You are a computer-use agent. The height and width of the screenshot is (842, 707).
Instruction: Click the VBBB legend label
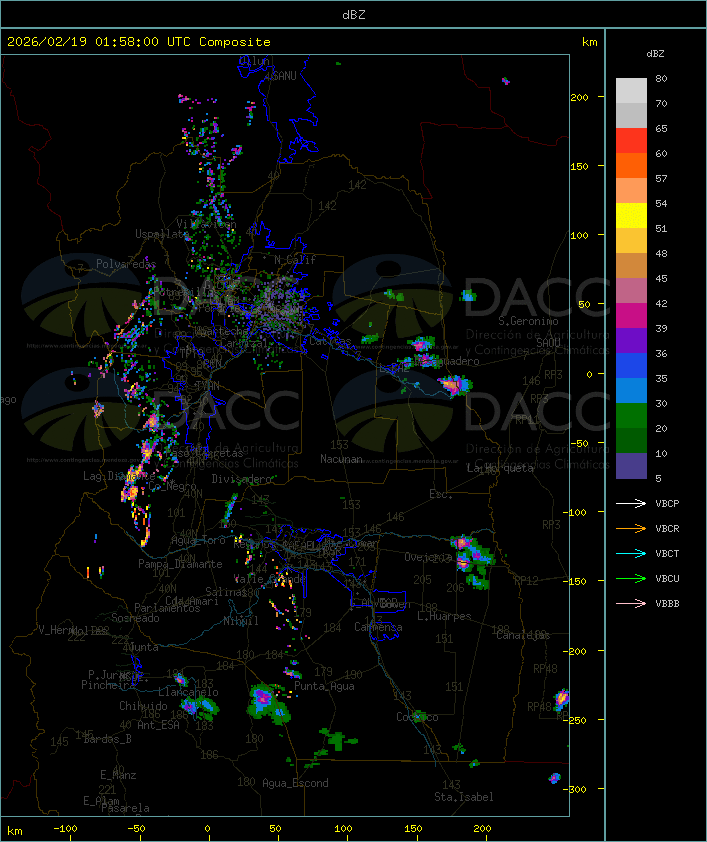point(667,604)
